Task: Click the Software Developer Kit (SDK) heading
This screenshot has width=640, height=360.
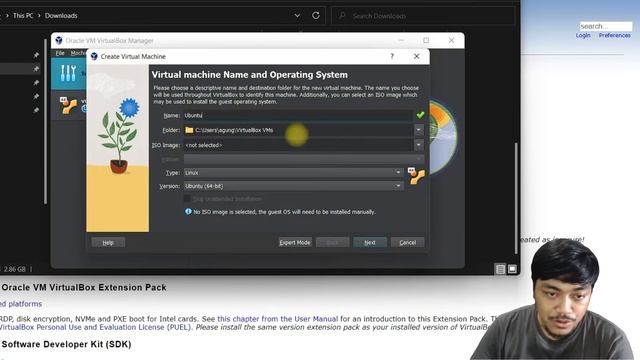Action: pyautogui.click(x=66, y=344)
